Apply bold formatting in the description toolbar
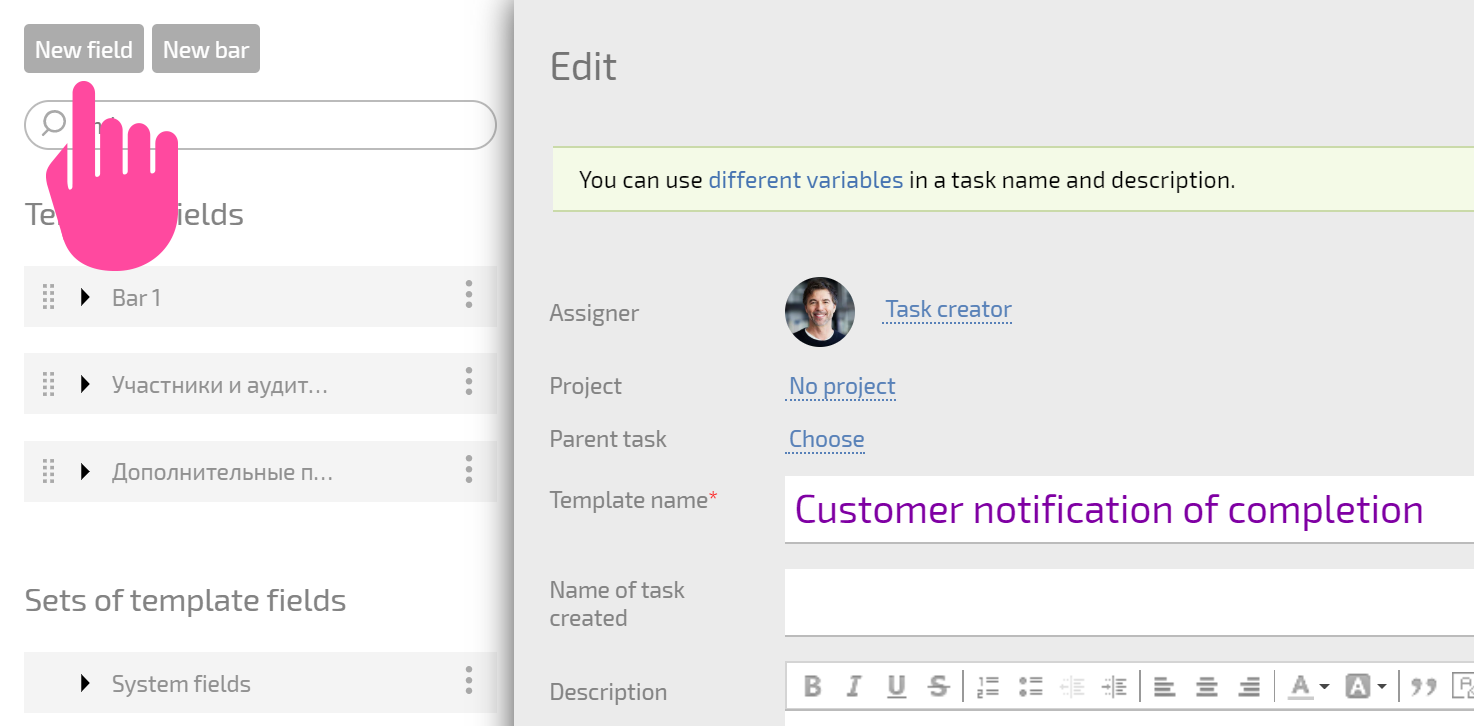Screen dimensions: 1474x726 (x=813, y=686)
